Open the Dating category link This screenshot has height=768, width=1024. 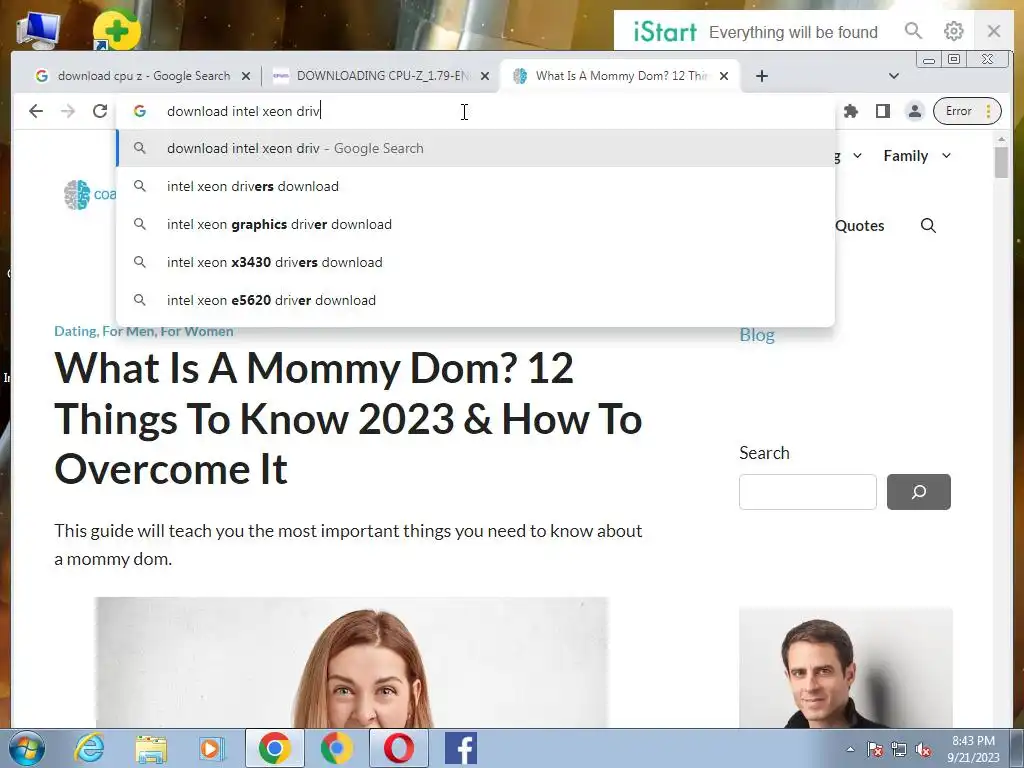point(75,331)
